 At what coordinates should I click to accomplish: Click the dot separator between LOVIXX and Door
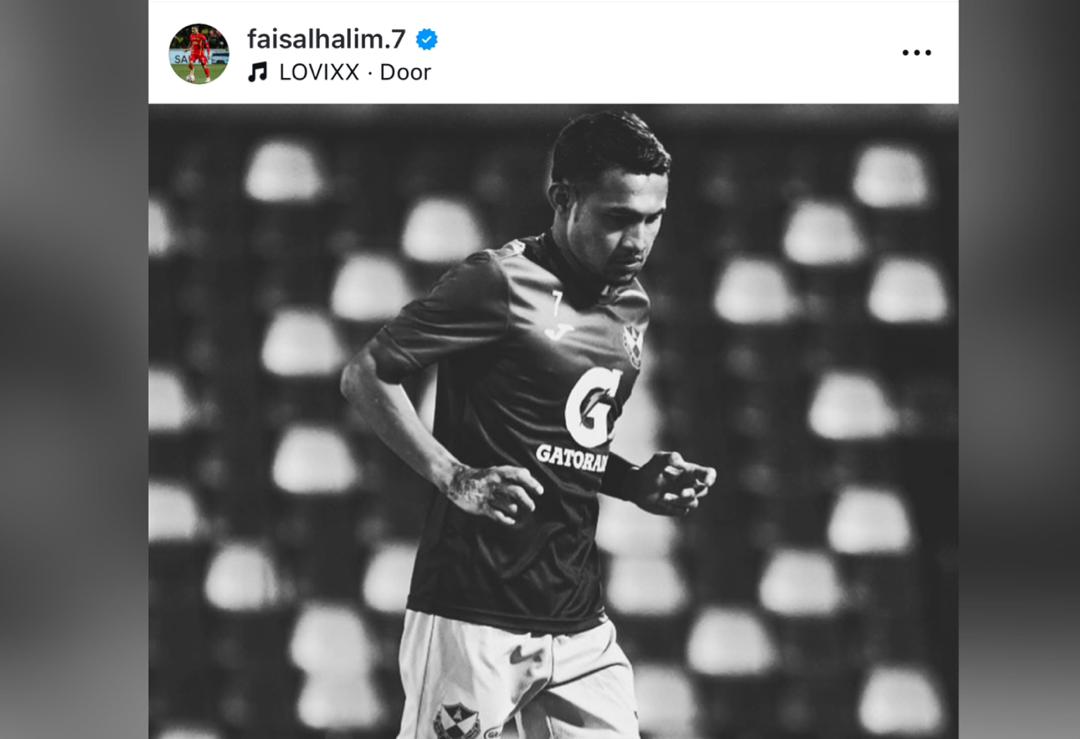click(370, 73)
